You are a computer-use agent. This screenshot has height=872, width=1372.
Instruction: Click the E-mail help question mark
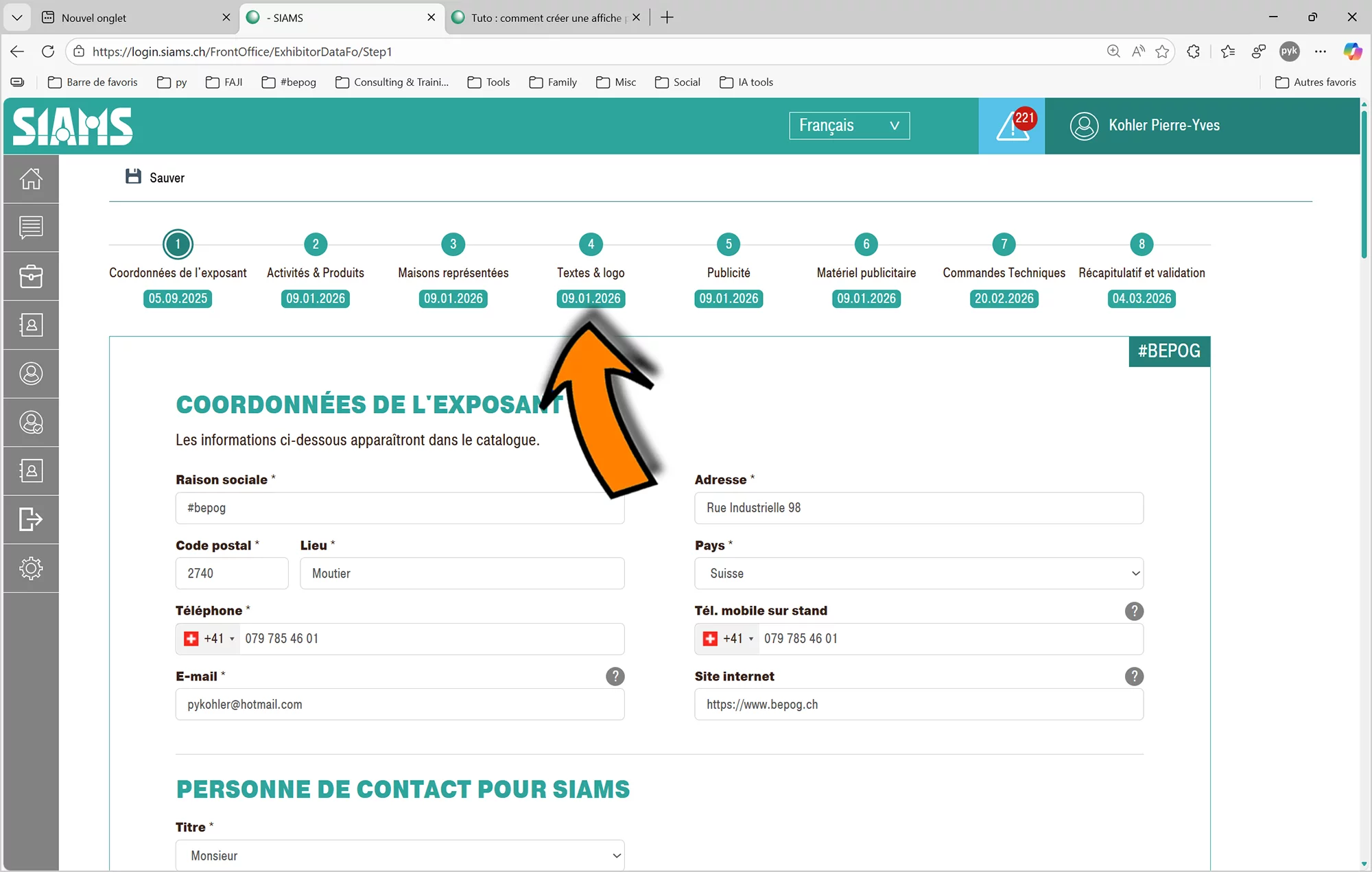(615, 676)
